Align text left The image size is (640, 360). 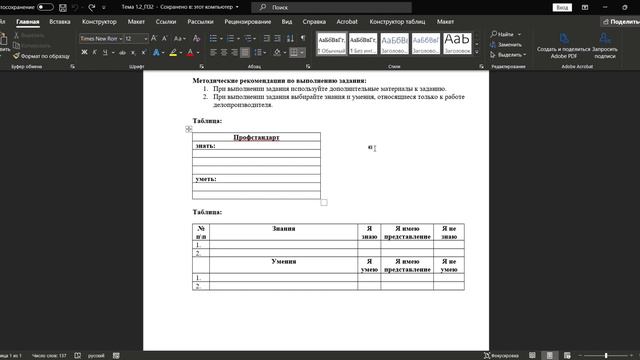pos(213,52)
